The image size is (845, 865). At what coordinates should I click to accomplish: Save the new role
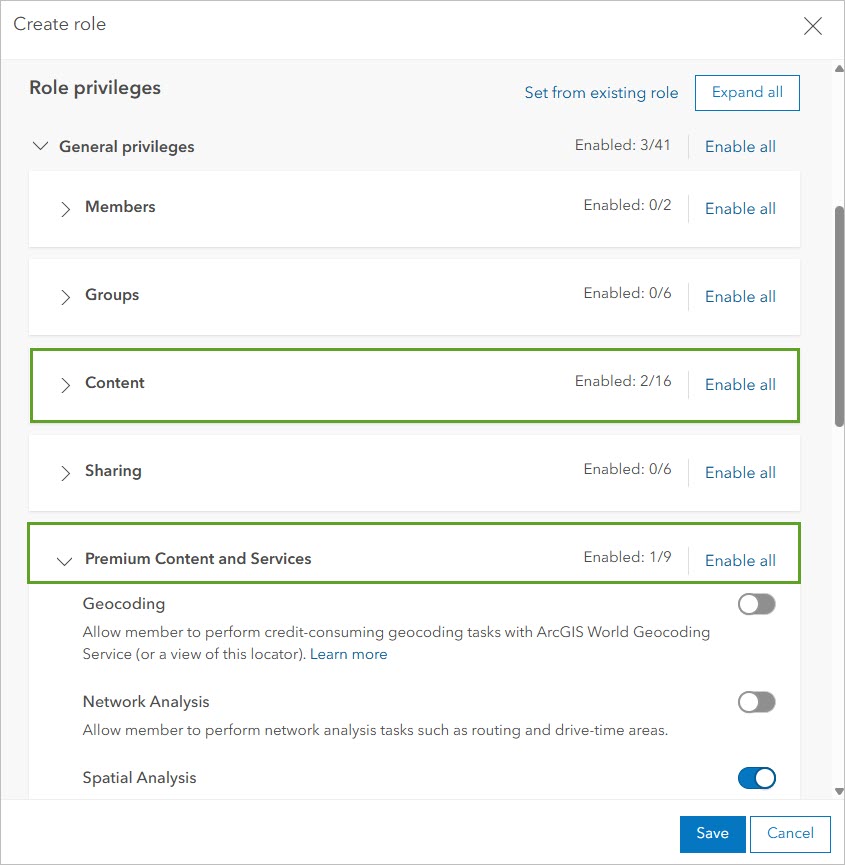(712, 833)
